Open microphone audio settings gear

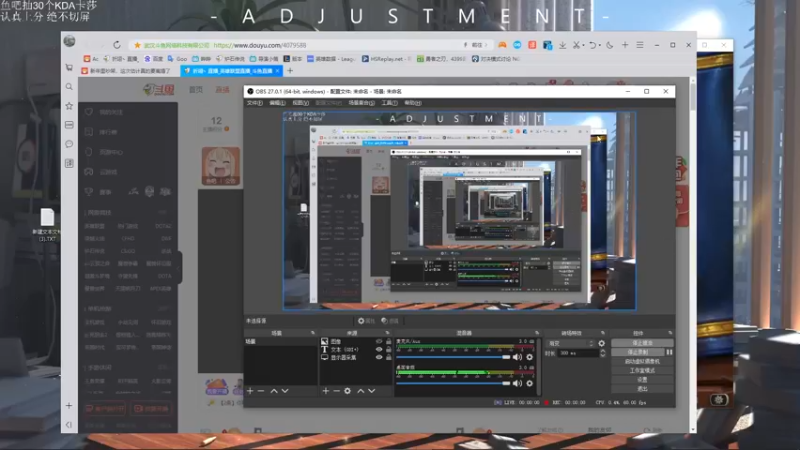tap(530, 357)
